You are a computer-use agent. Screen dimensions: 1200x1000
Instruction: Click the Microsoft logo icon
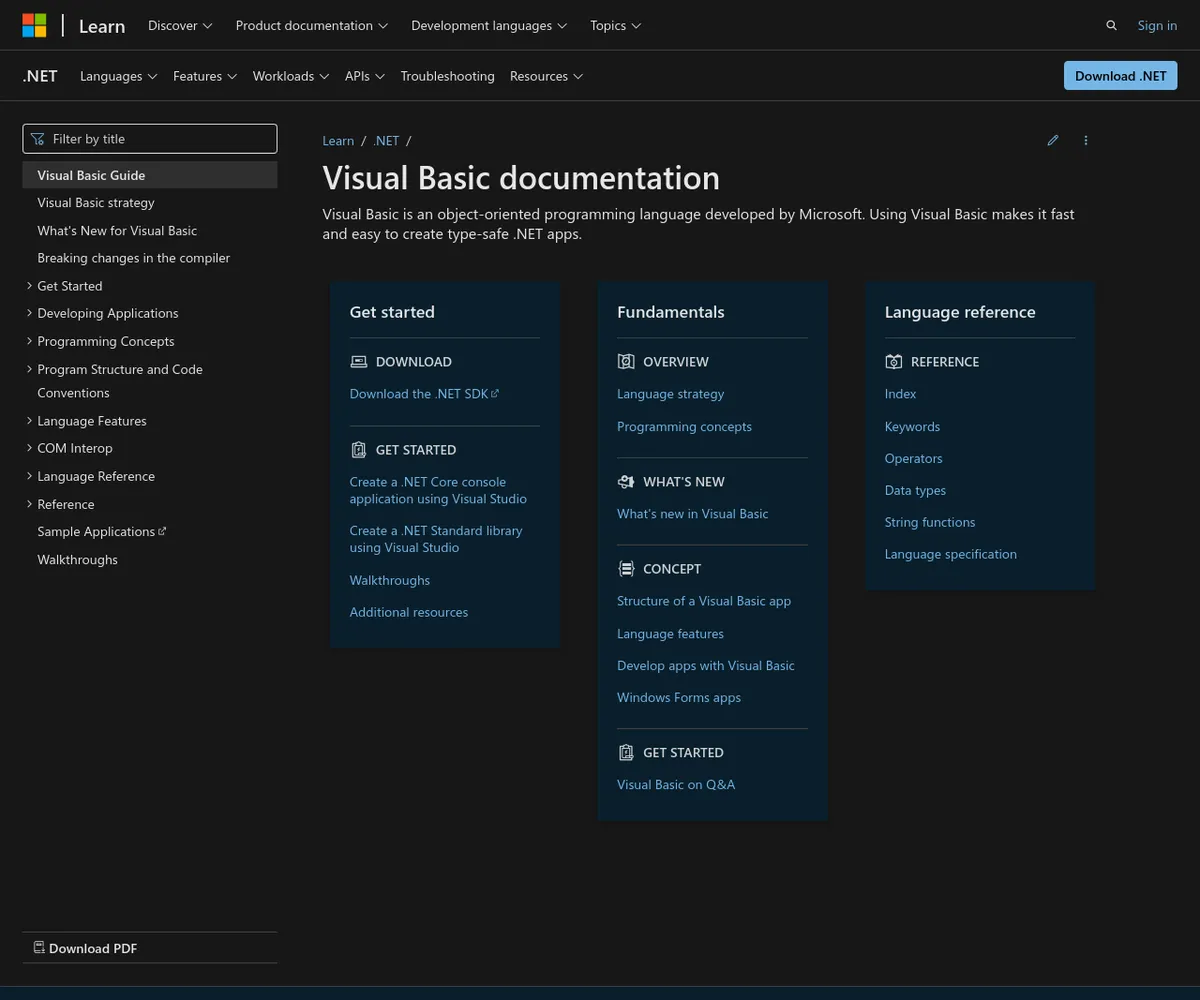pyautogui.click(x=34, y=25)
